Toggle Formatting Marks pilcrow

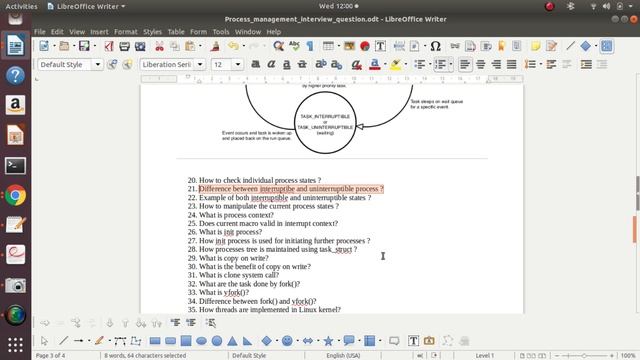tap(310, 46)
